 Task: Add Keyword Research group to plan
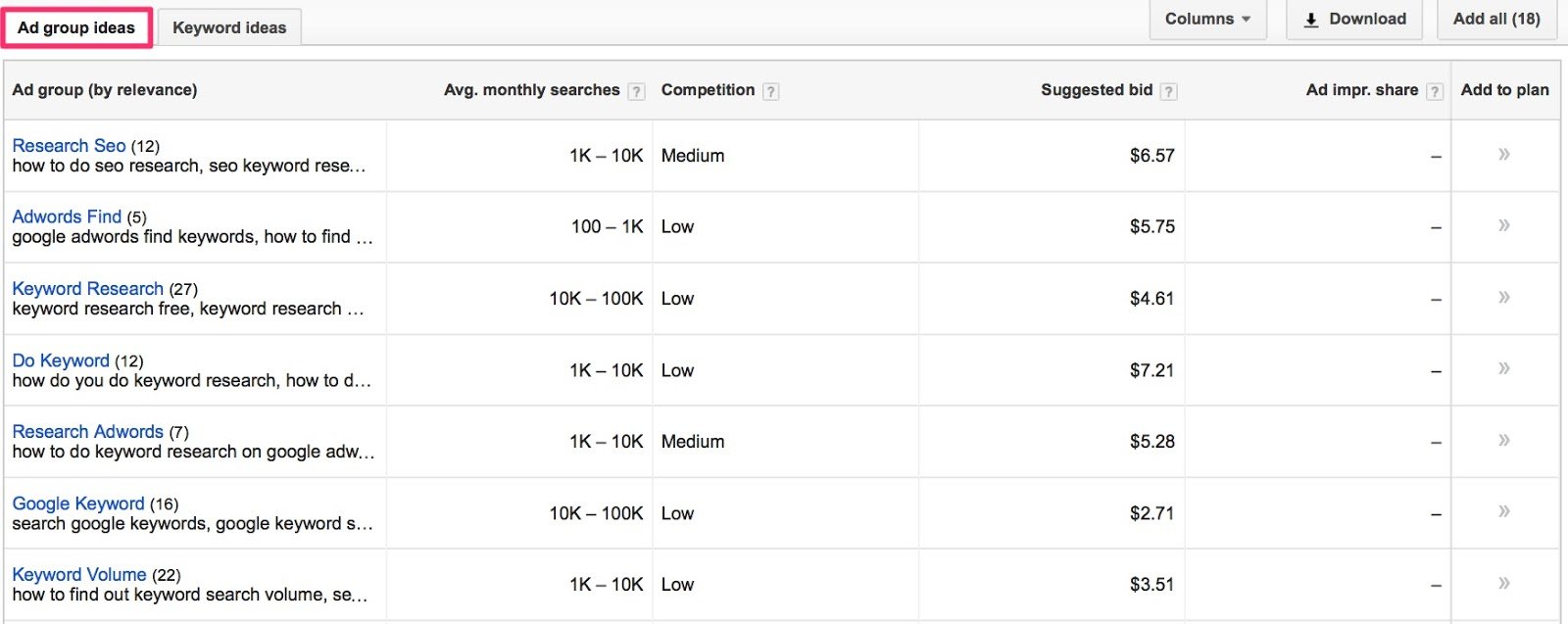(x=1504, y=297)
